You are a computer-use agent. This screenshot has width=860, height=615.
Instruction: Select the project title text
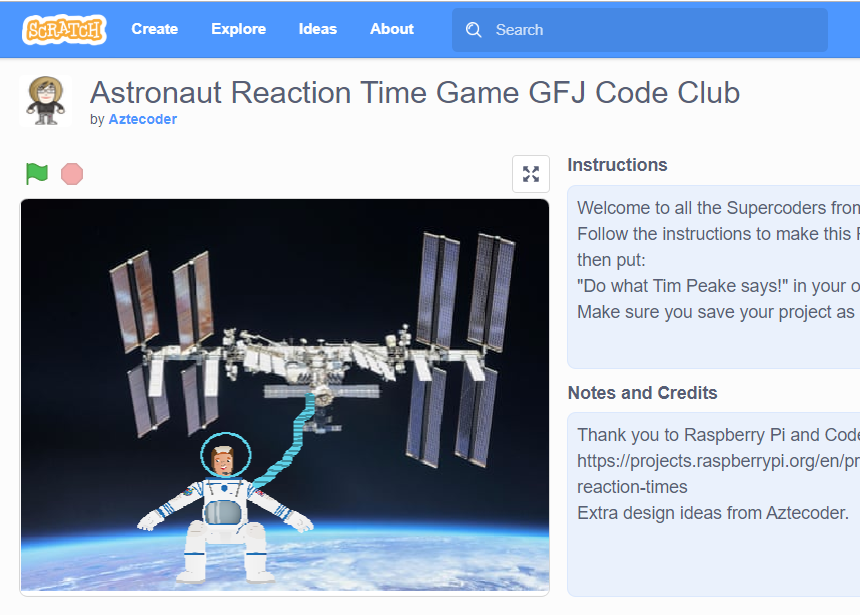[415, 92]
